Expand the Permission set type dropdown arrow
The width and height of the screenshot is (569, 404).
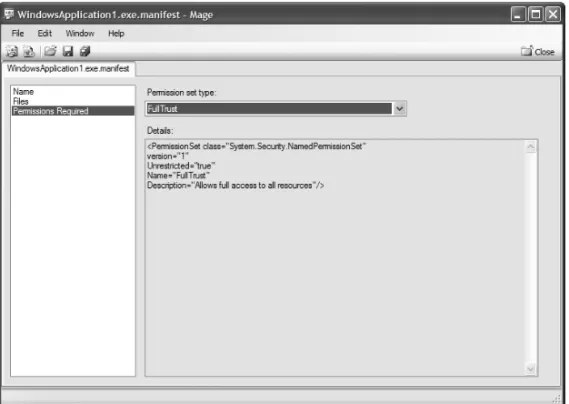pos(400,109)
